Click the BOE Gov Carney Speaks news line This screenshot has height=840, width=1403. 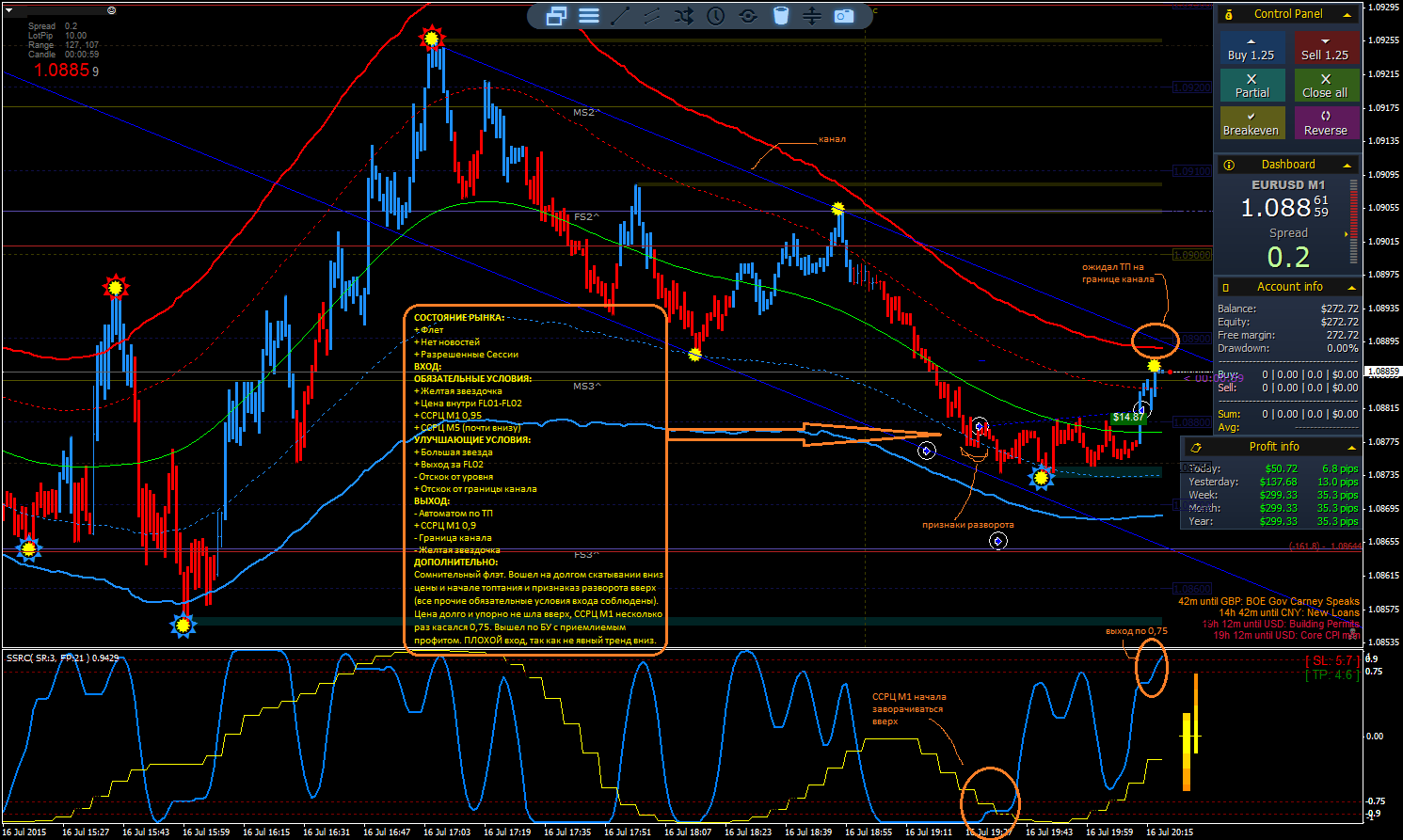pos(1268,601)
